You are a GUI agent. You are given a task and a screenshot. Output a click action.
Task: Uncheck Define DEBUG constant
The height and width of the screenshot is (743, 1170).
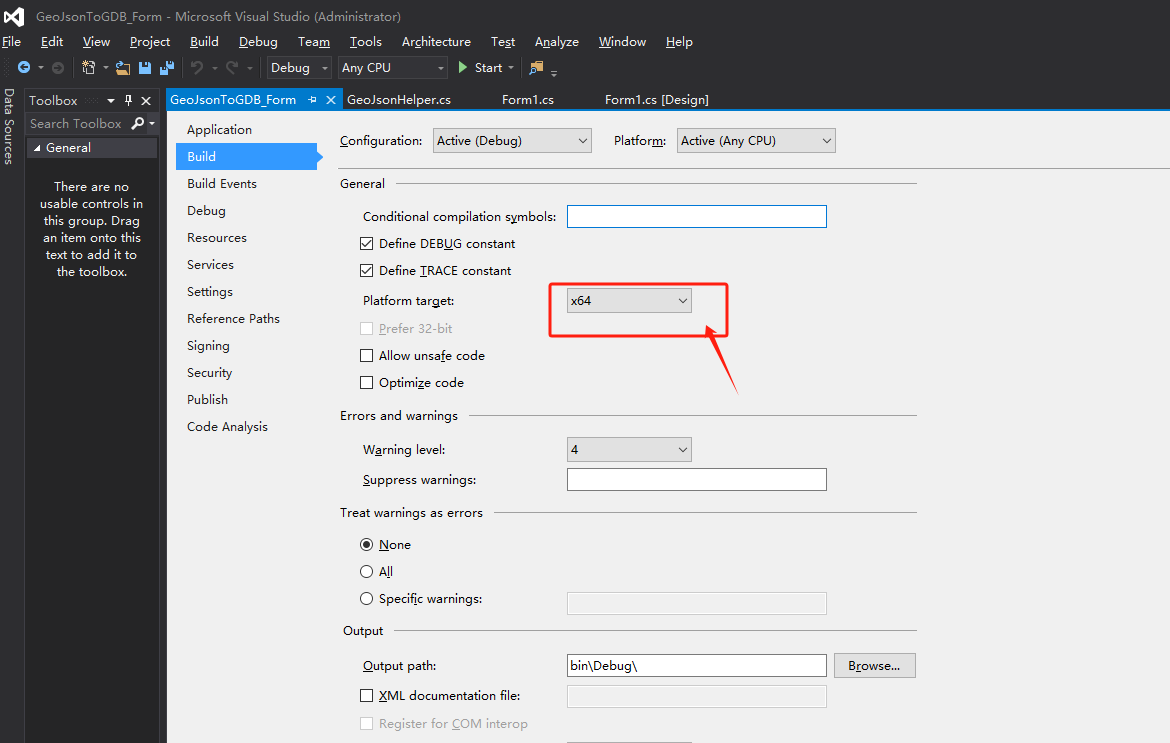coord(366,243)
